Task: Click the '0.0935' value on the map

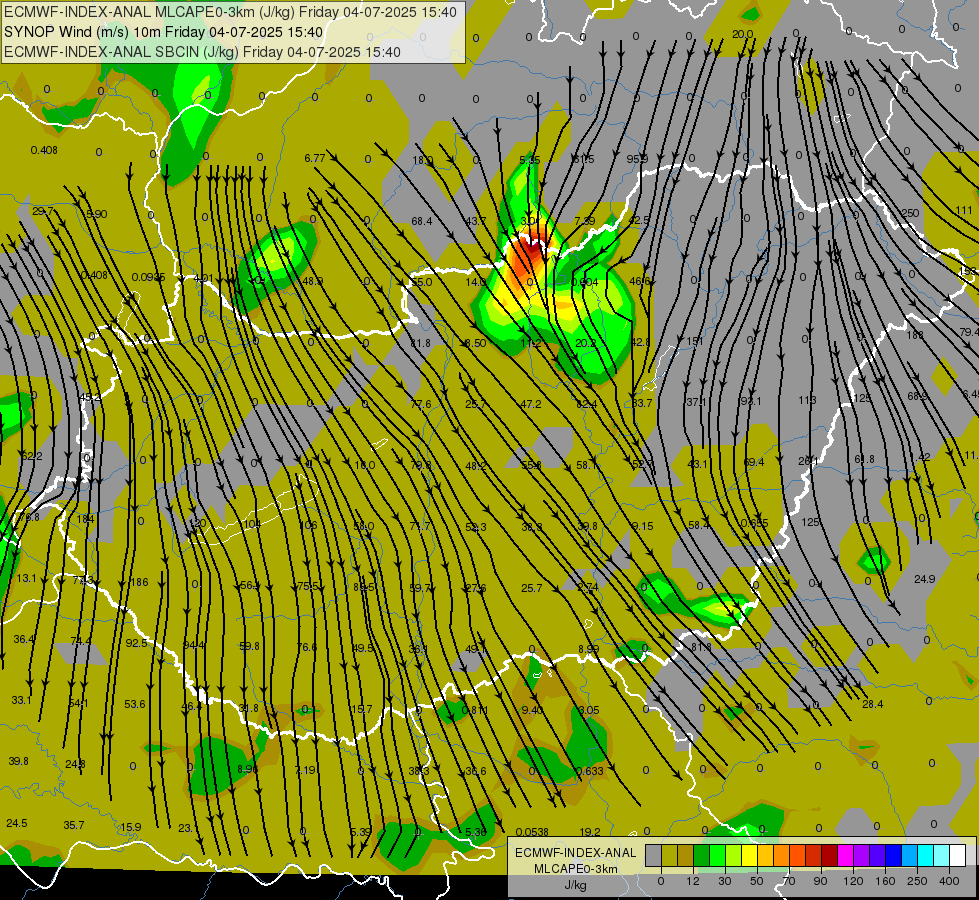Action: [149, 277]
